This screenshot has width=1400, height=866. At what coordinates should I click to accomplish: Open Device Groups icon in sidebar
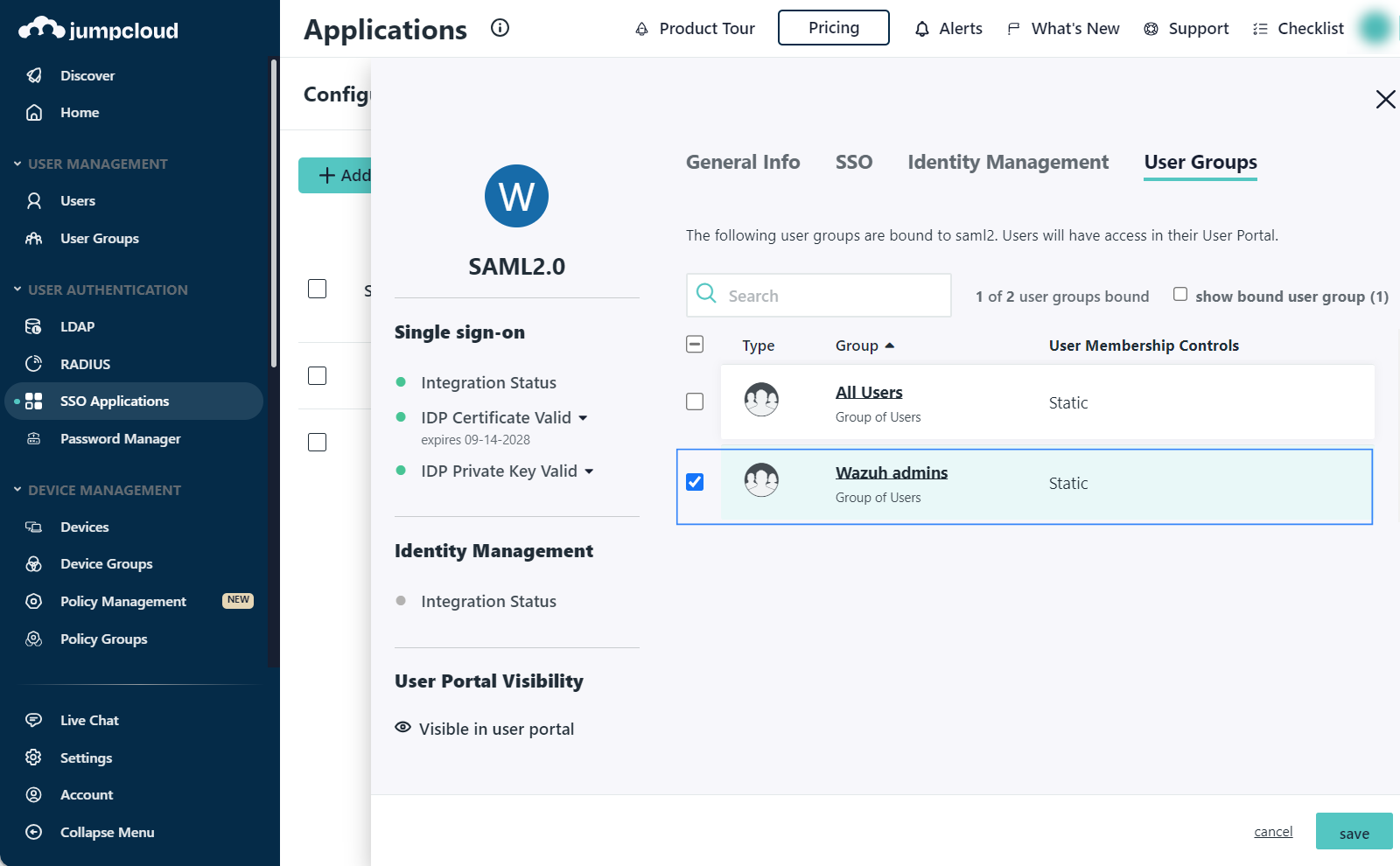[x=34, y=564]
